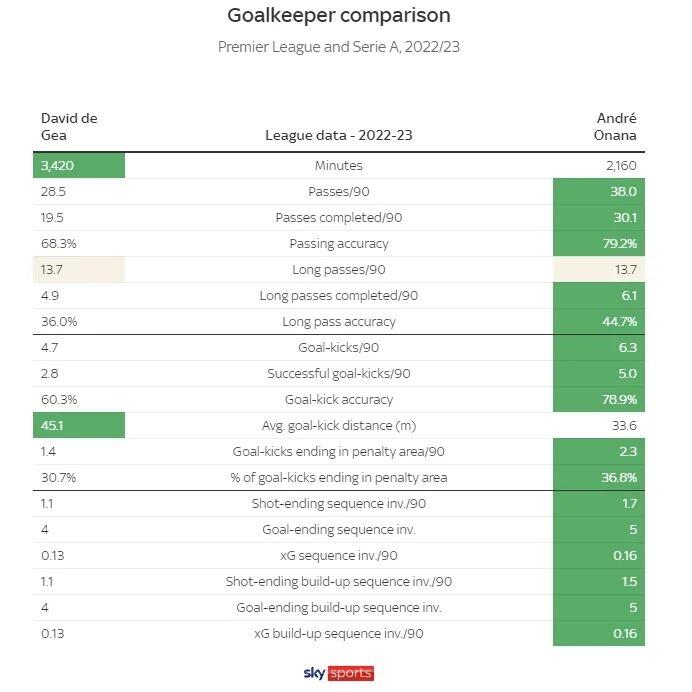The width and height of the screenshot is (692, 692).
Task: Click Onana's 2,160 minutes value
Action: coord(617,166)
